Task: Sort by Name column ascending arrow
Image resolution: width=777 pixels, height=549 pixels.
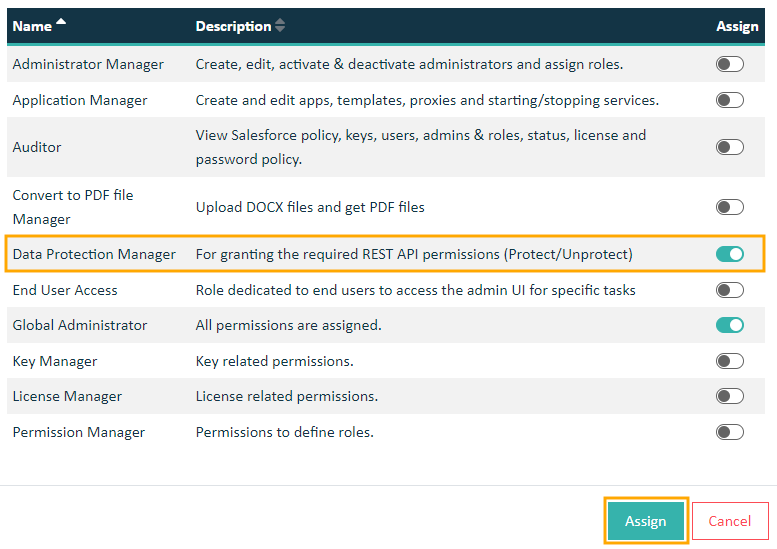Action: (x=61, y=21)
